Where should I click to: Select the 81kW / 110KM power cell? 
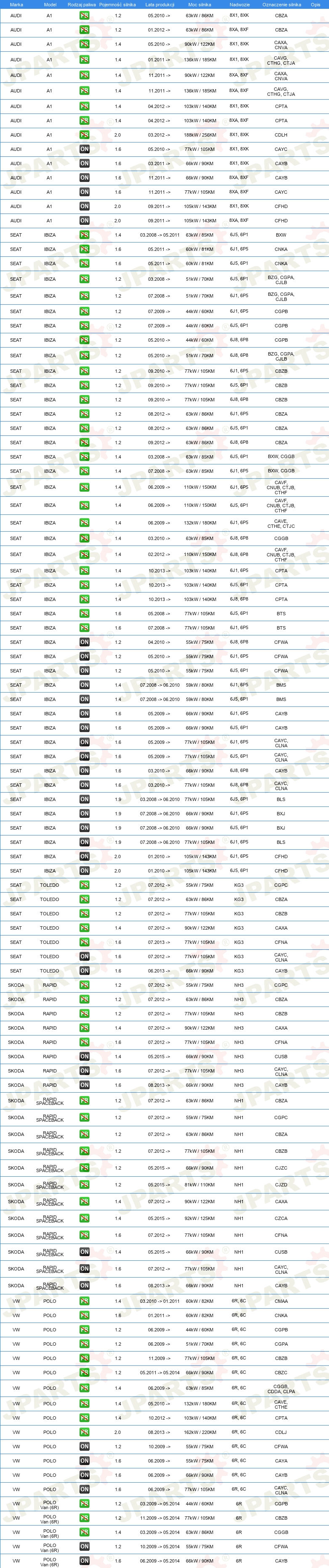200,1185
